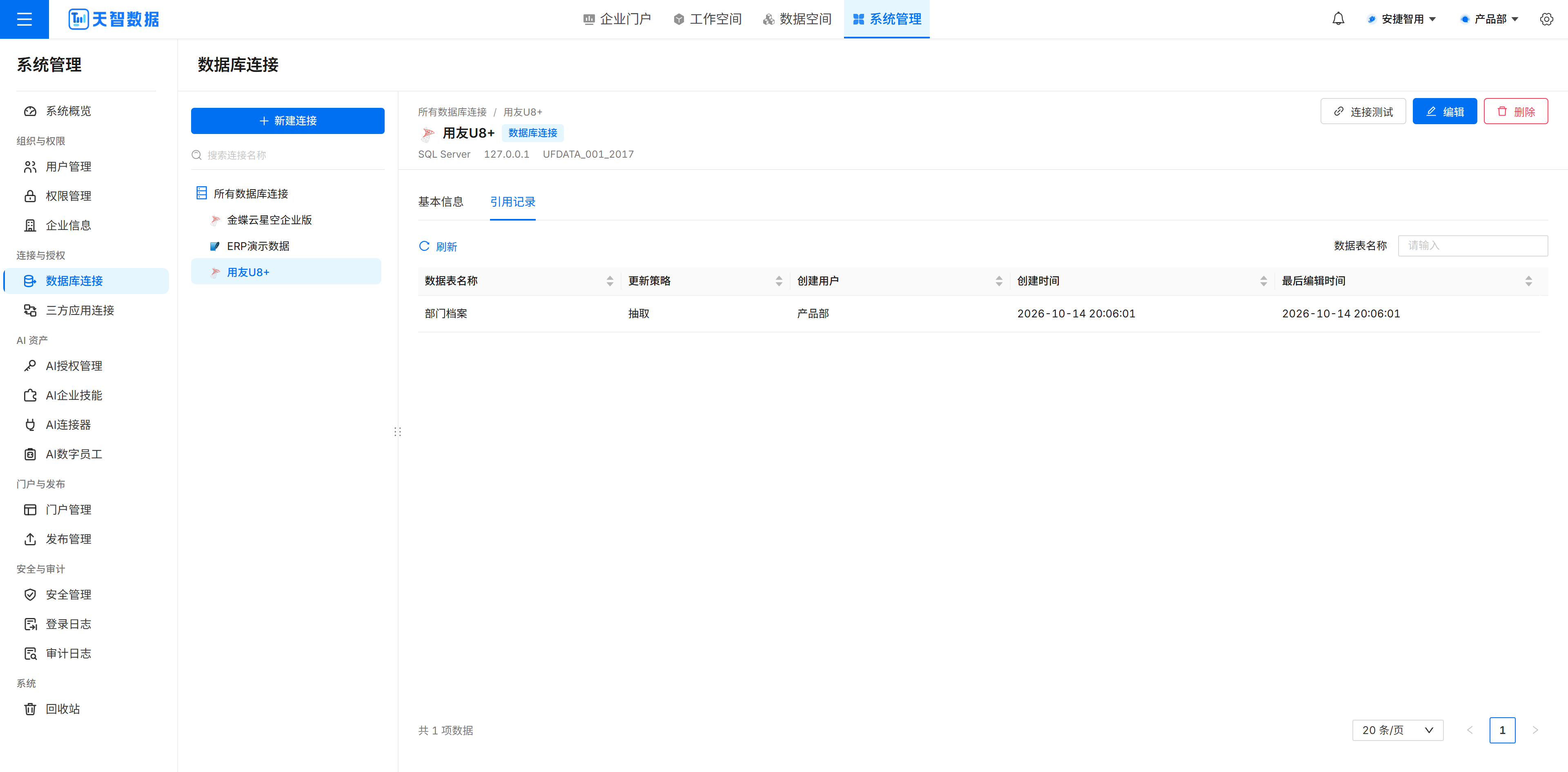1568x772 pixels.
Task: Focus the 数据表名称 filter input
Action: click(1472, 245)
